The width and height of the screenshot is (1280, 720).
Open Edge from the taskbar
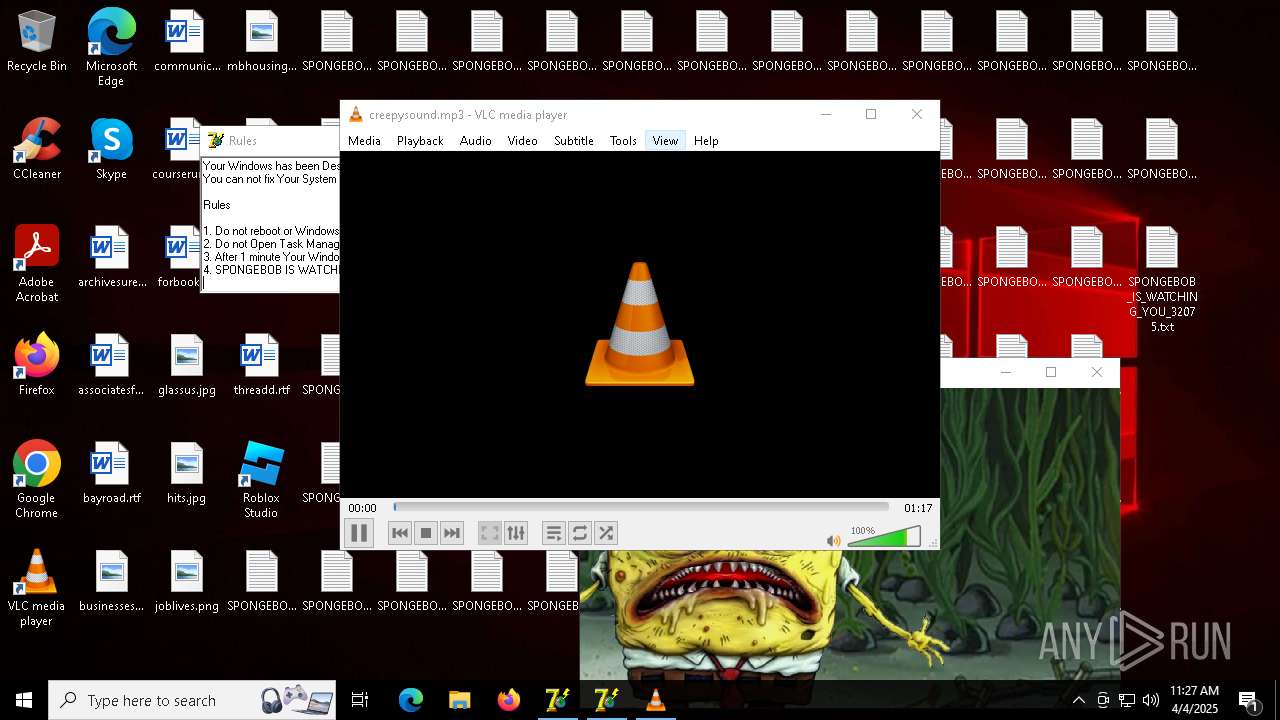411,700
